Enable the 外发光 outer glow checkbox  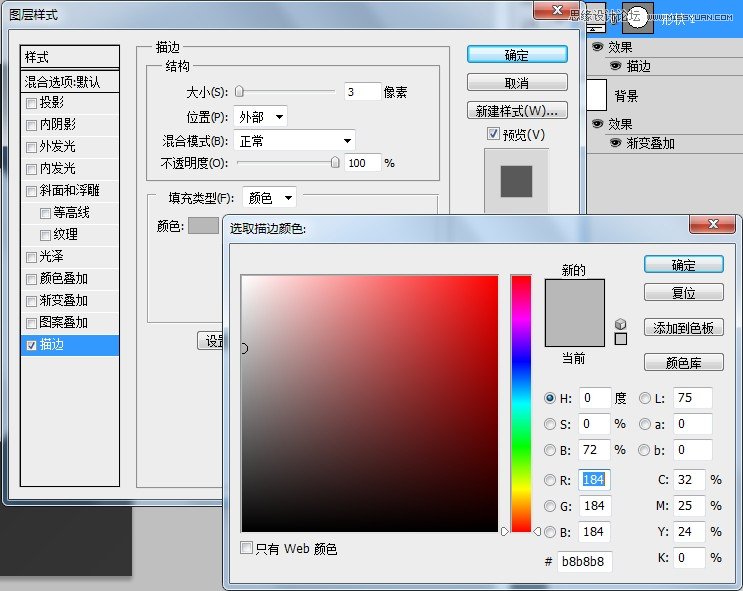tap(31, 147)
